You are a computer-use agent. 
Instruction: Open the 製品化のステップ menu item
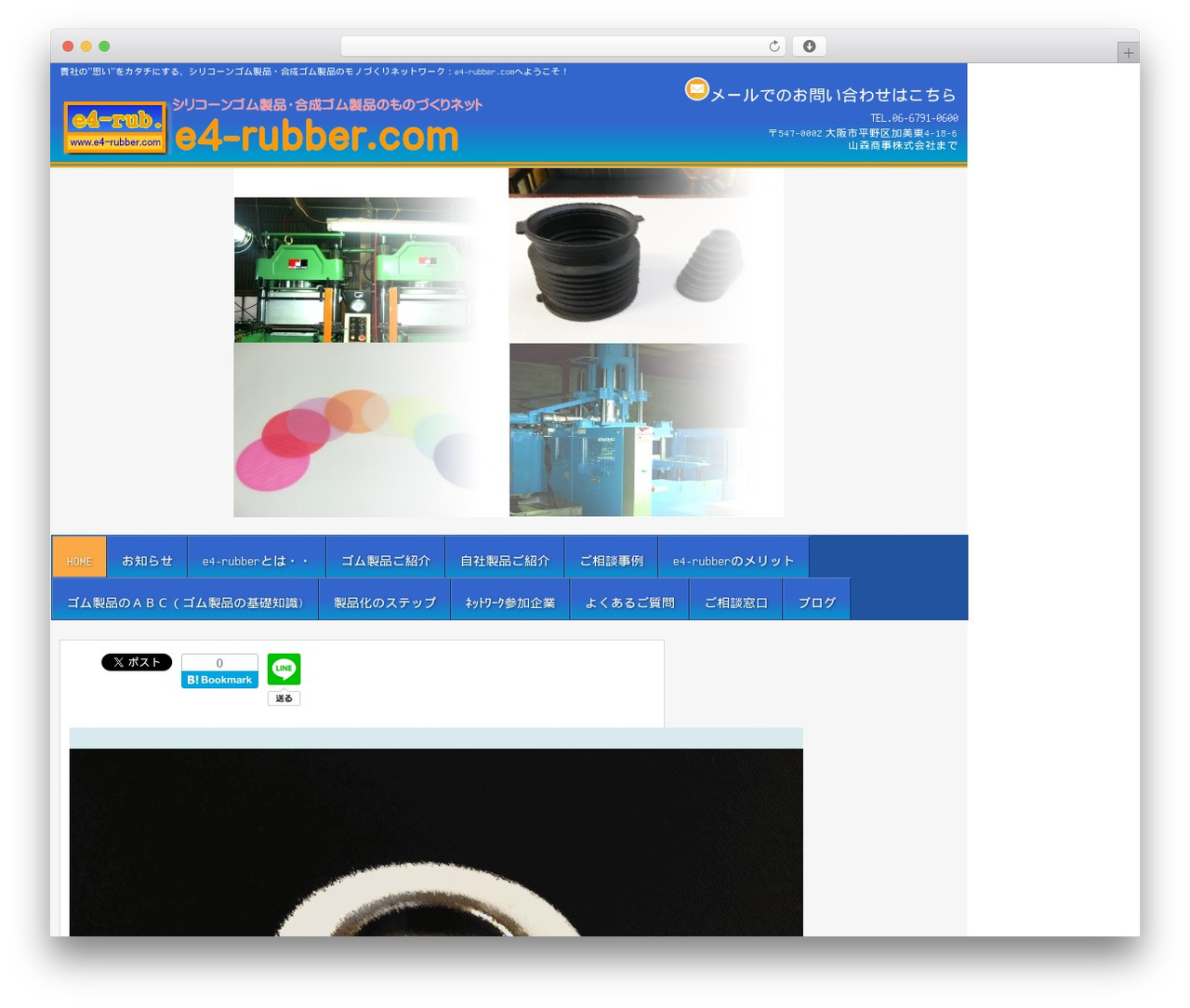pyautogui.click(x=385, y=599)
